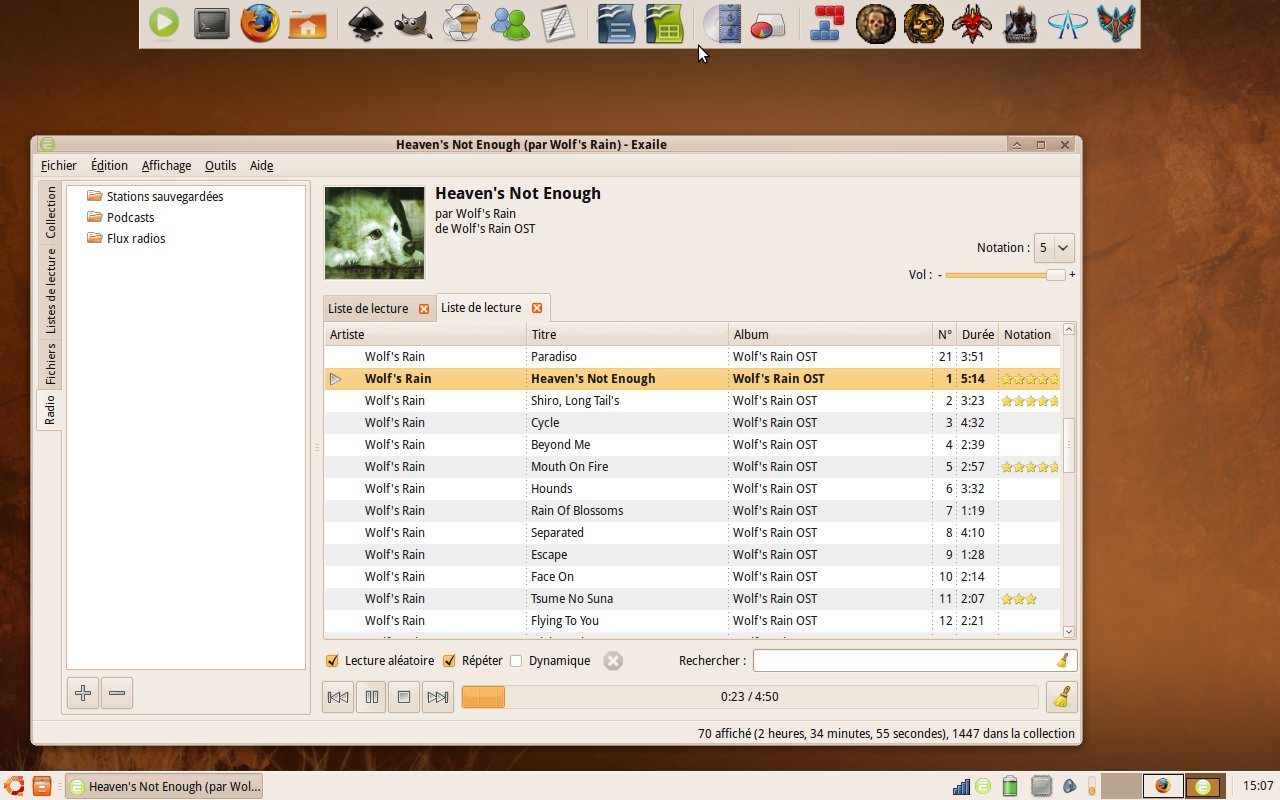Image resolution: width=1280 pixels, height=800 pixels.
Task: Add a radio station with plus button
Action: 83,692
